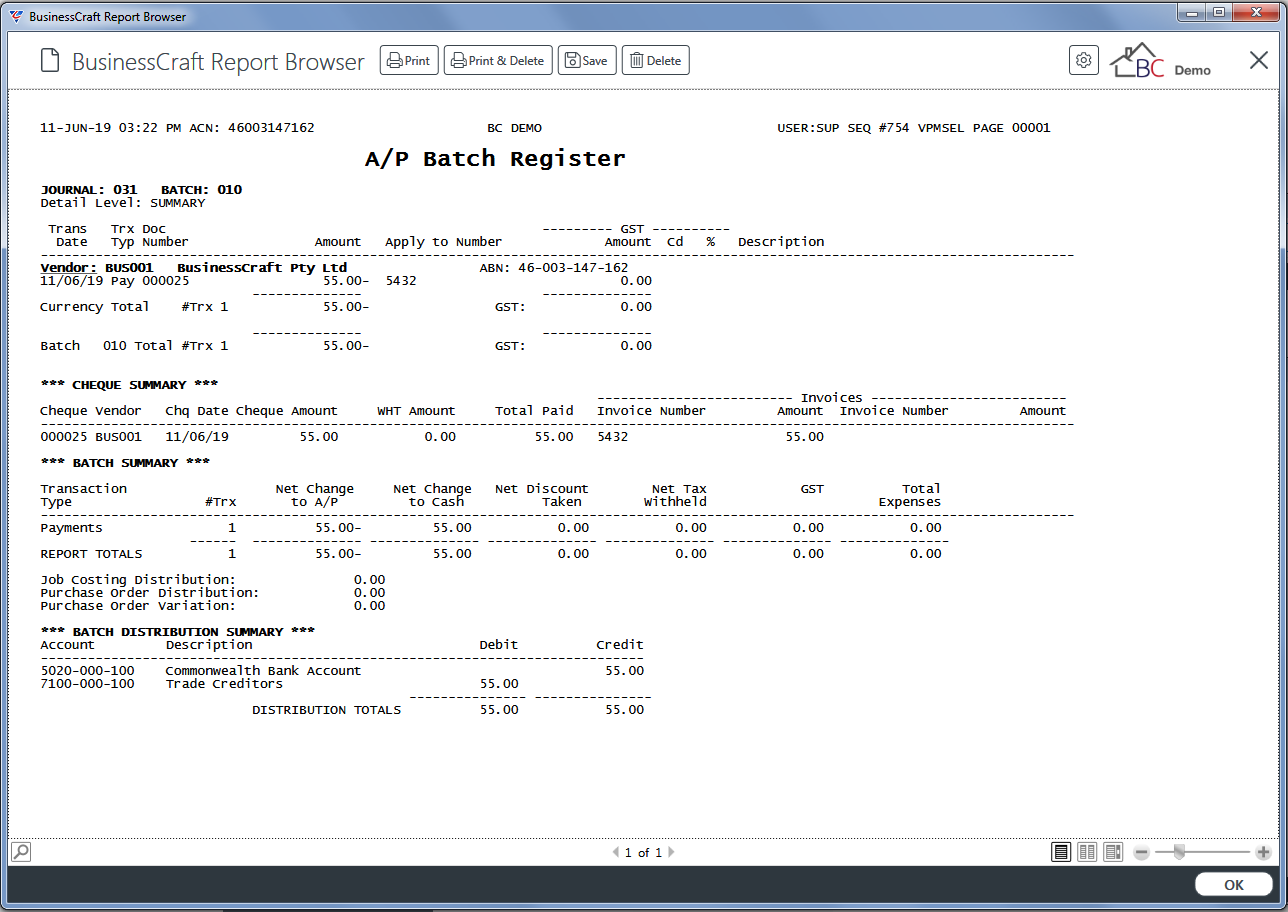Delete the report
The width and height of the screenshot is (1288, 912).
coord(655,61)
